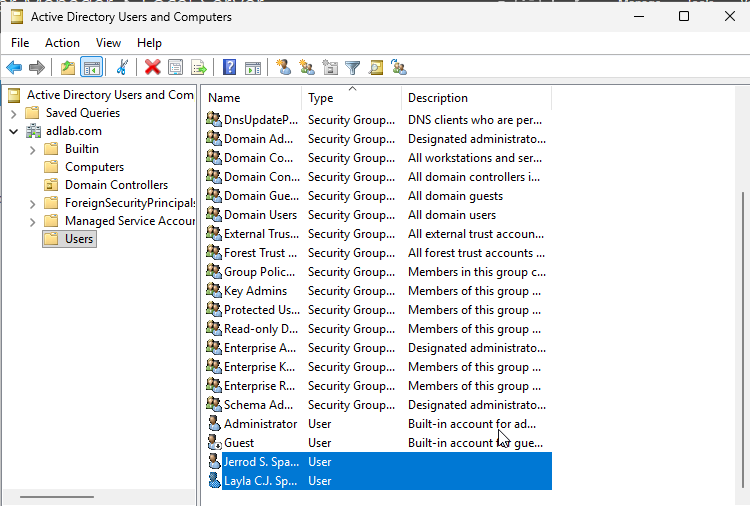Screen dimensions: 750x506
Task: Select the Jerrod S. Spa... user
Action: pos(378,462)
